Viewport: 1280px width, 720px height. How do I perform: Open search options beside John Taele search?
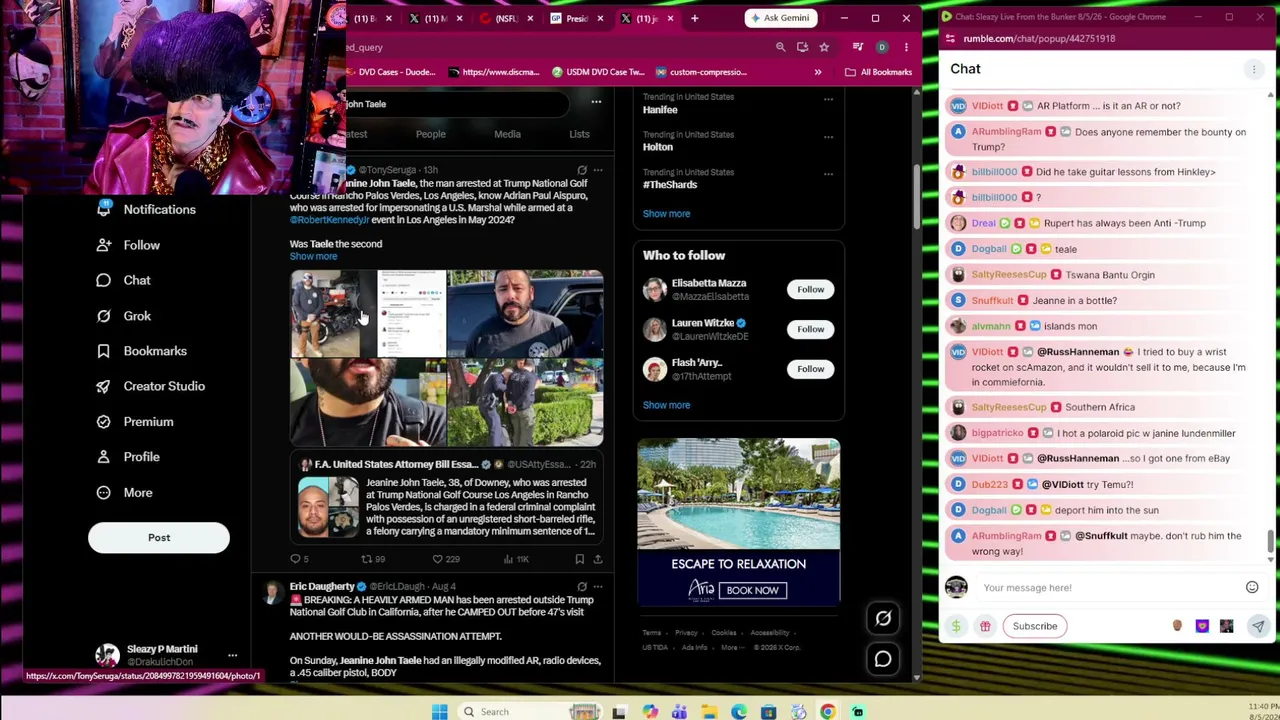coord(596,102)
